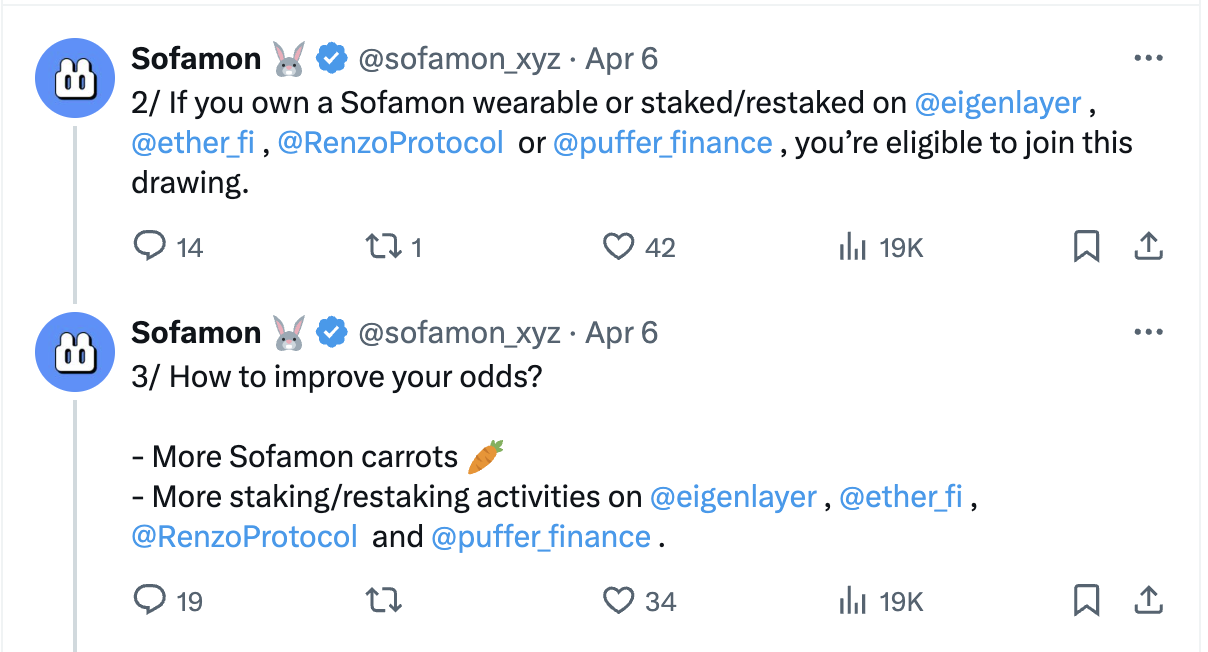
Task: Open the Apr 6 timestamp of the 3/ tweet
Action: pos(621,332)
